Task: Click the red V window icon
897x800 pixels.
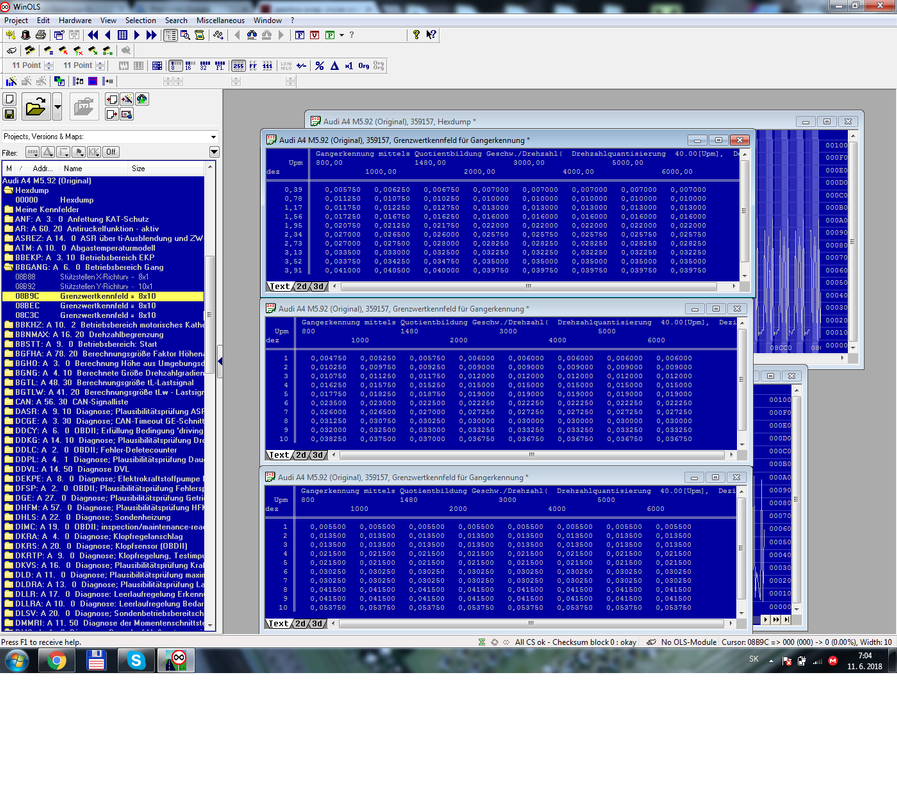Action: [x=315, y=35]
